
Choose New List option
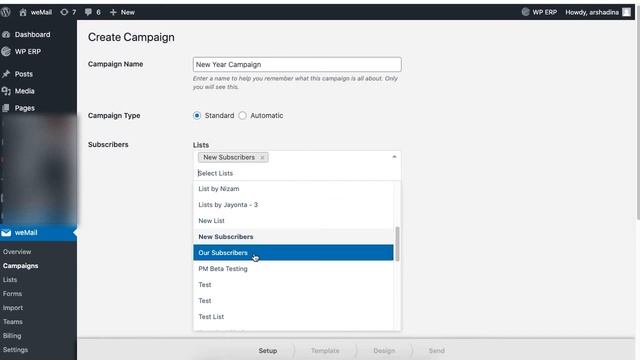293,220
